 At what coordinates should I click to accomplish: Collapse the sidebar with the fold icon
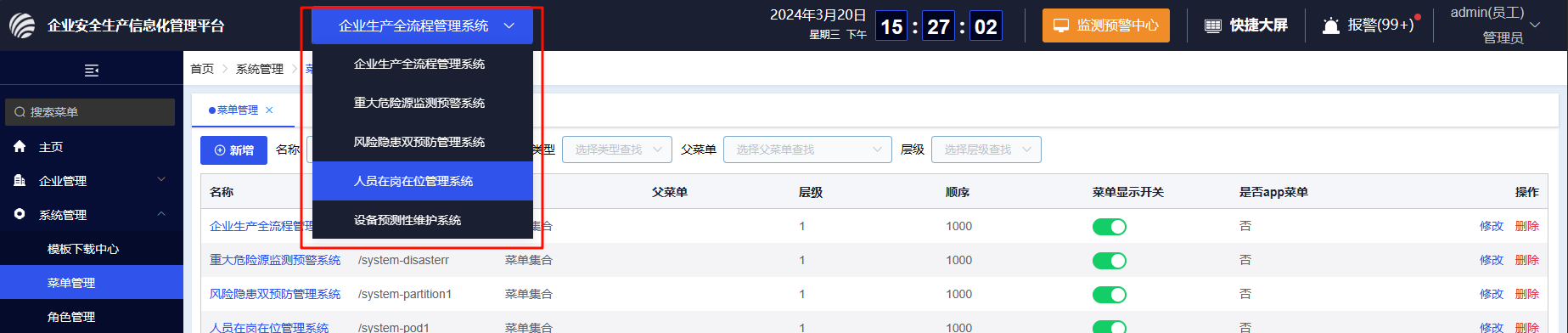[92, 71]
